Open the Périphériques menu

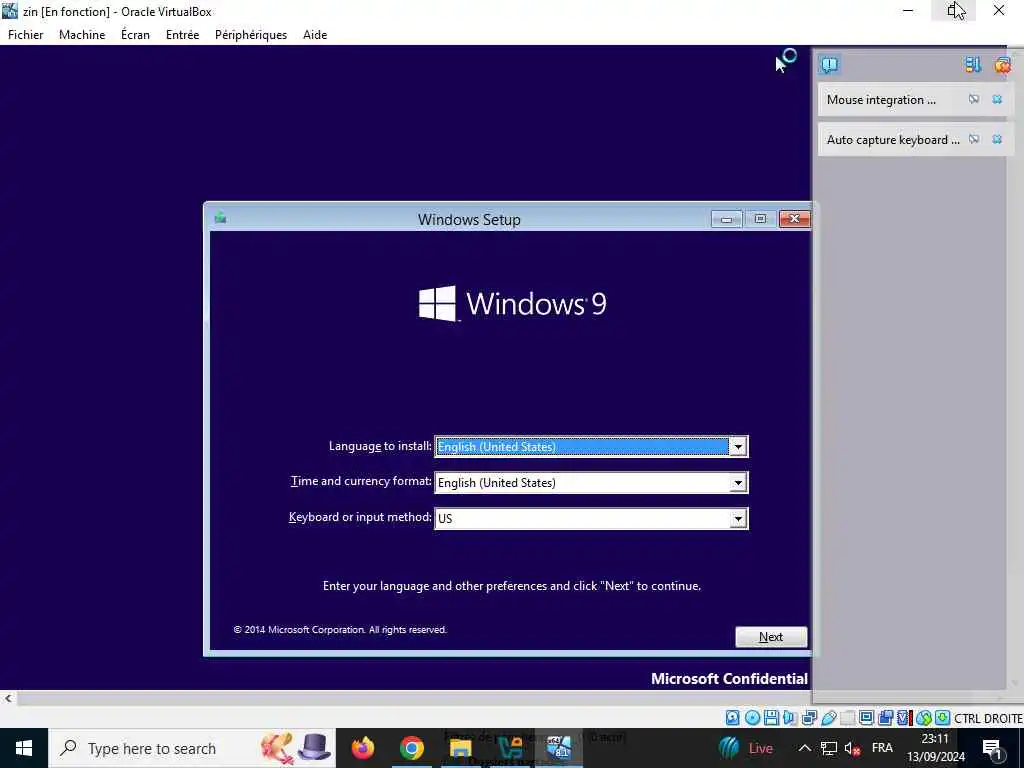click(x=251, y=35)
